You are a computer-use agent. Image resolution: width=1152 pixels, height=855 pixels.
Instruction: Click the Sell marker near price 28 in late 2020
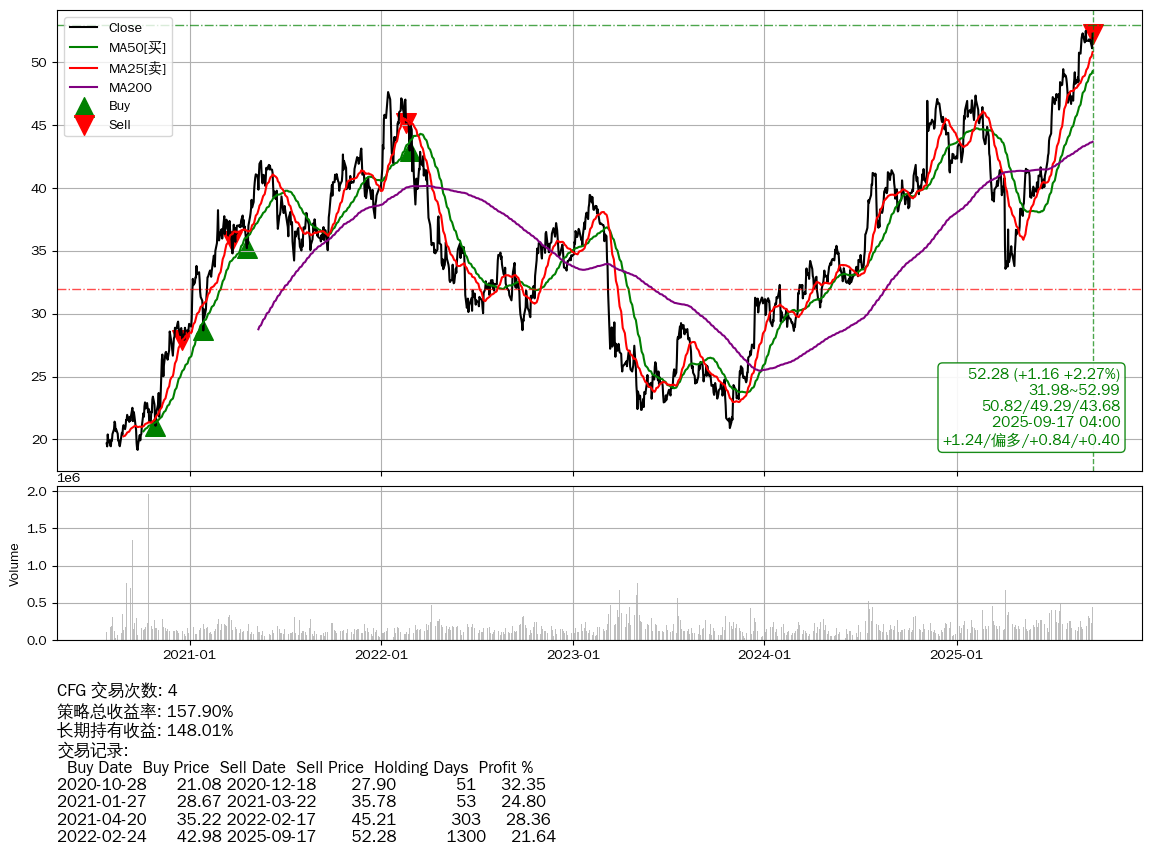point(181,339)
